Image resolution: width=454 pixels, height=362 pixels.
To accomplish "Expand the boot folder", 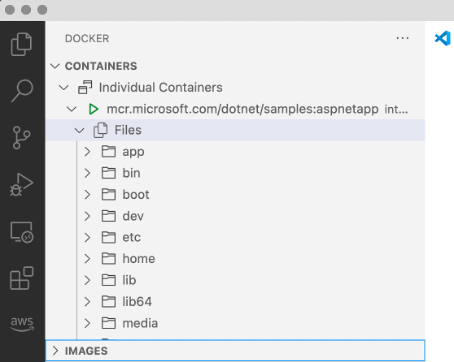I will point(87,194).
